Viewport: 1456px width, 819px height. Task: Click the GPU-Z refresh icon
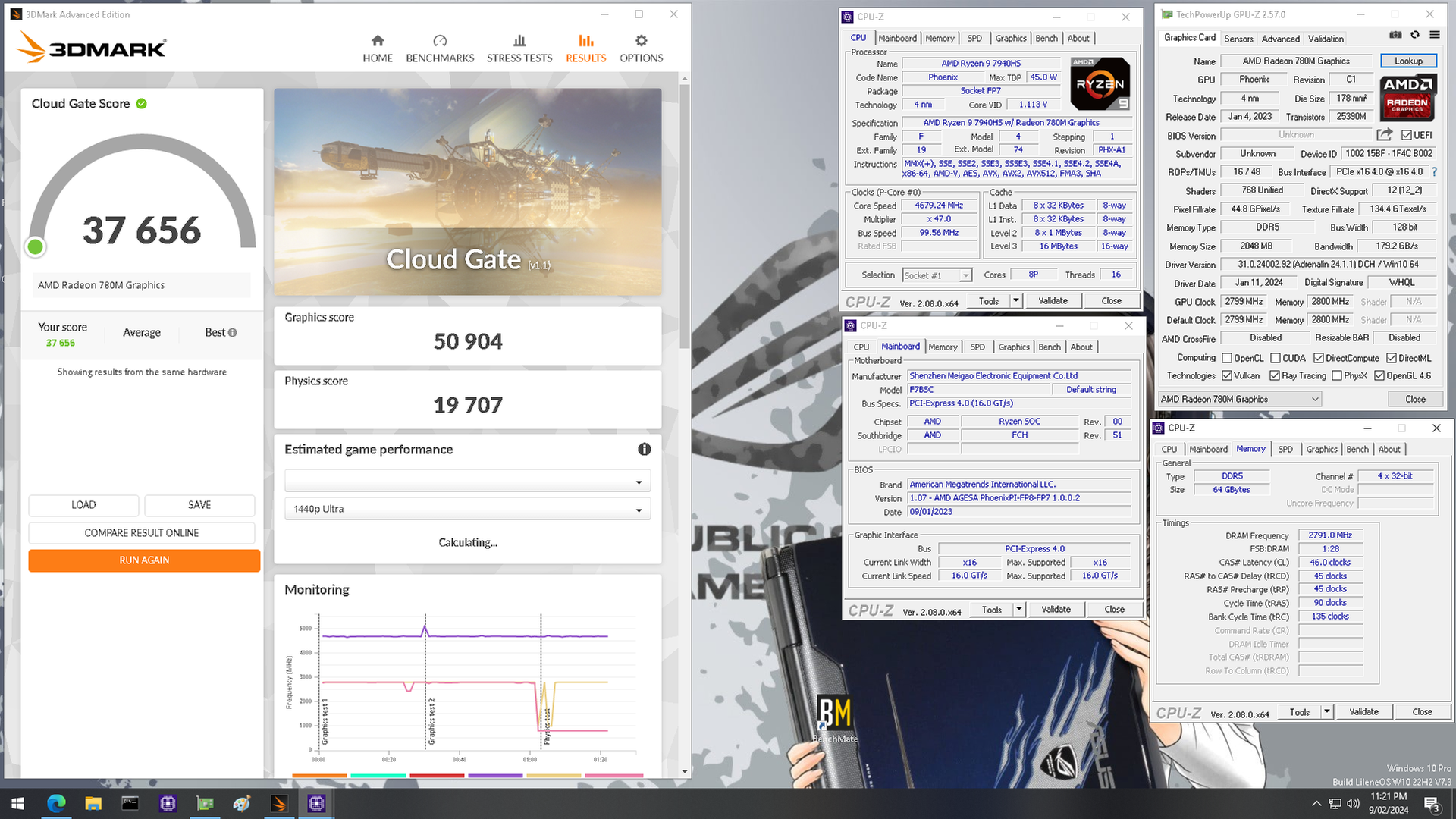(x=1415, y=35)
